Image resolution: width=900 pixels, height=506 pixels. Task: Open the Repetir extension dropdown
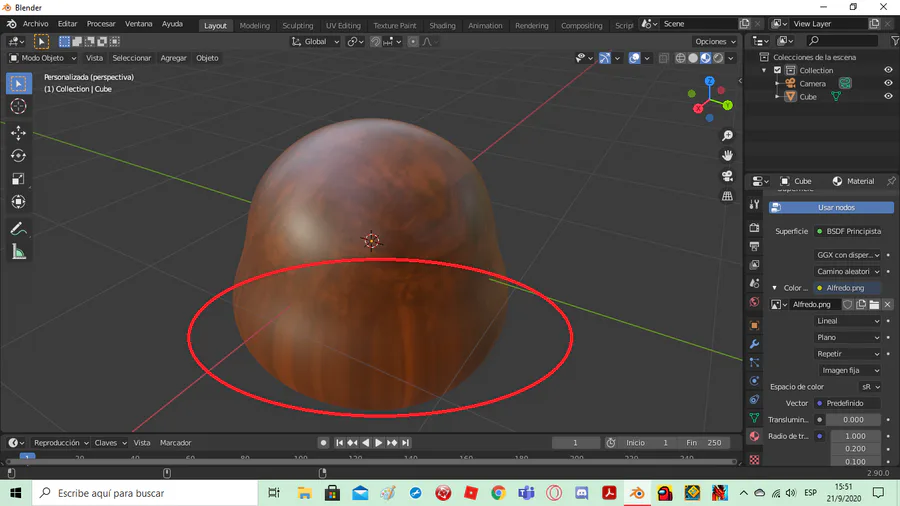[848, 354]
